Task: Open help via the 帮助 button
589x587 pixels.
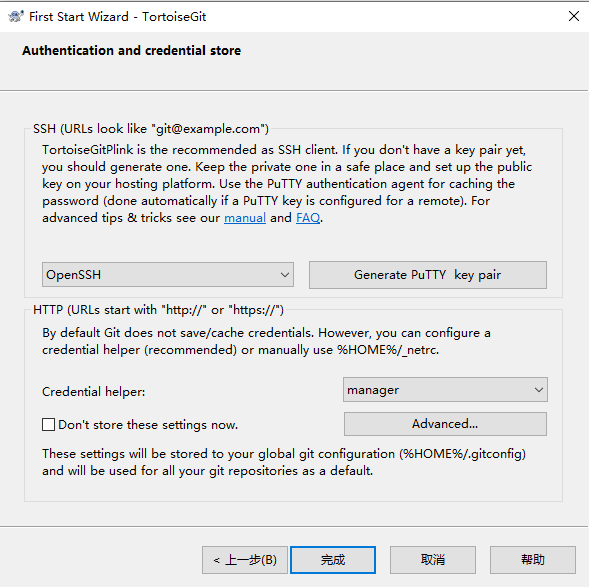Action: (x=533, y=560)
